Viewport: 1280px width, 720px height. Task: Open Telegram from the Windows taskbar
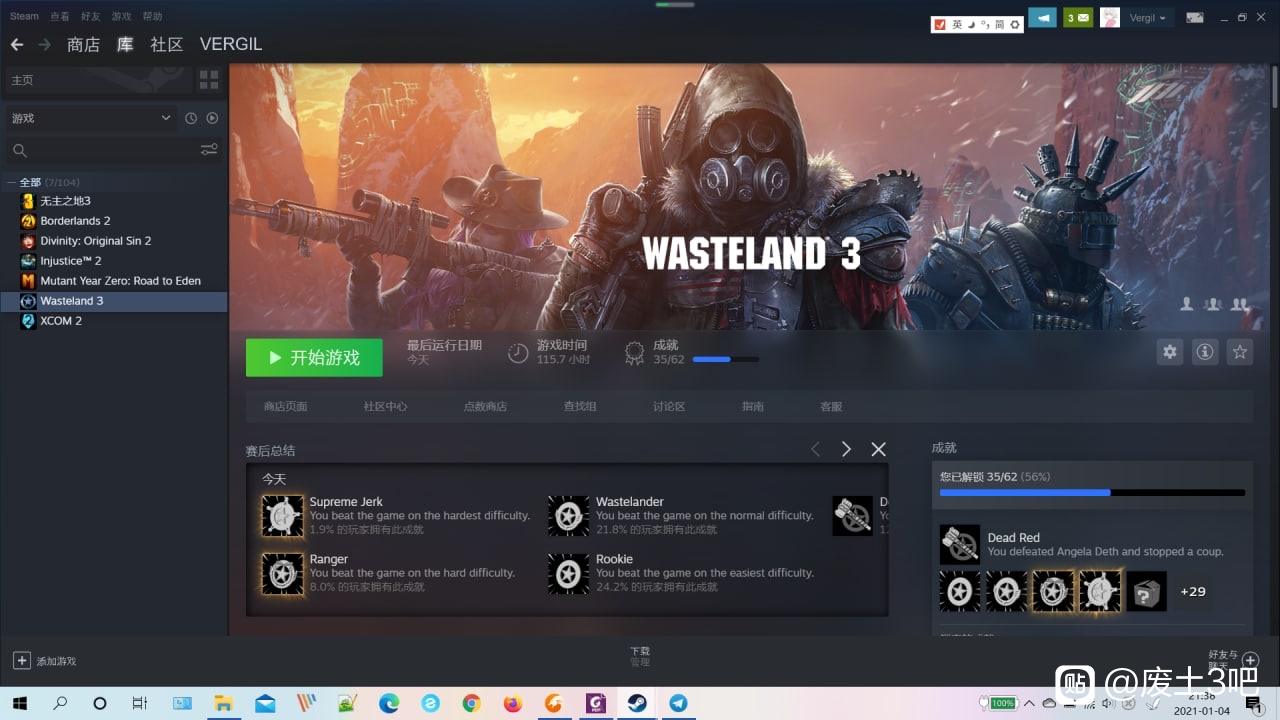coord(678,703)
